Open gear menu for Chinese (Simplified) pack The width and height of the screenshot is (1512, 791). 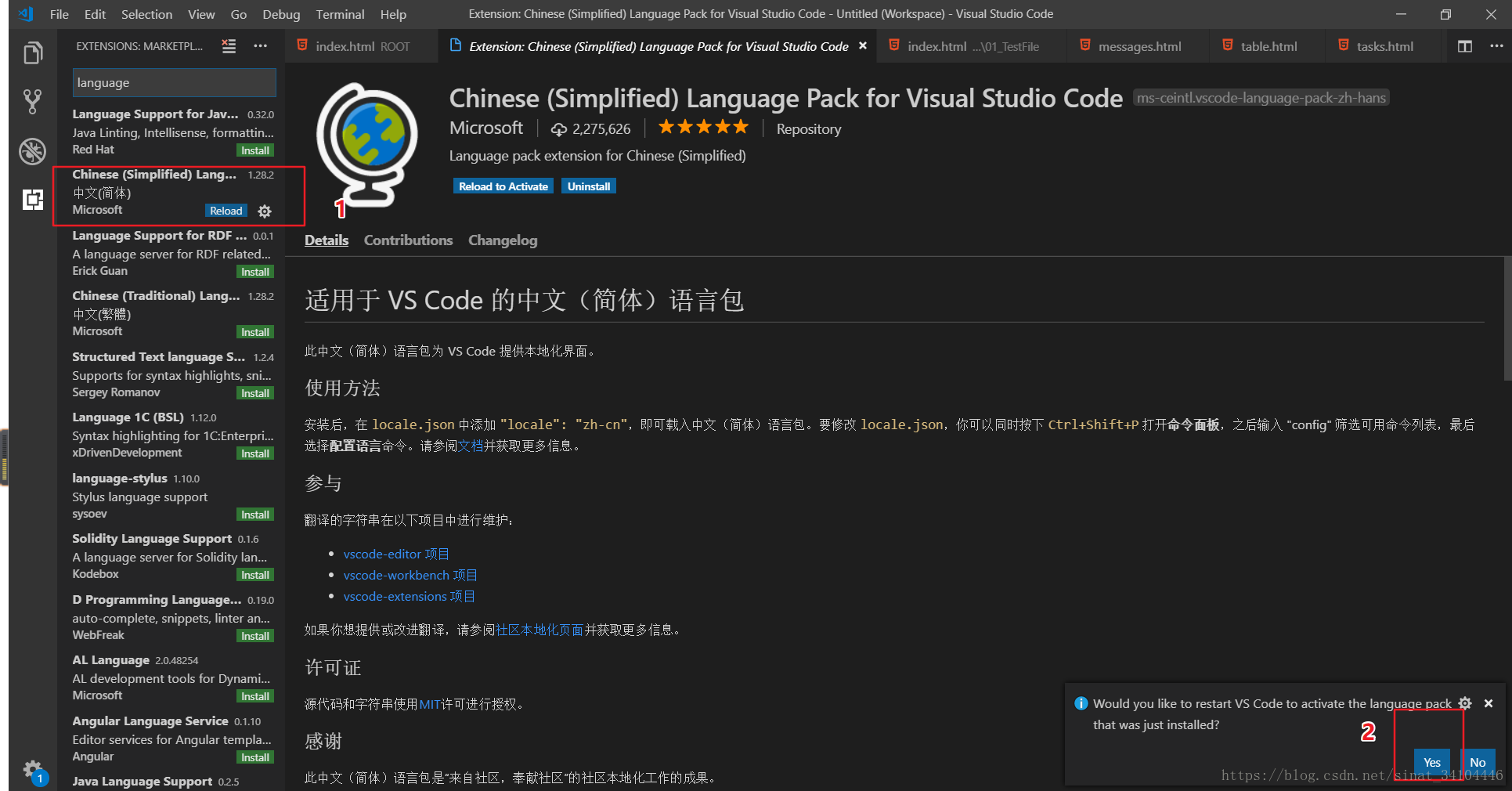point(265,211)
